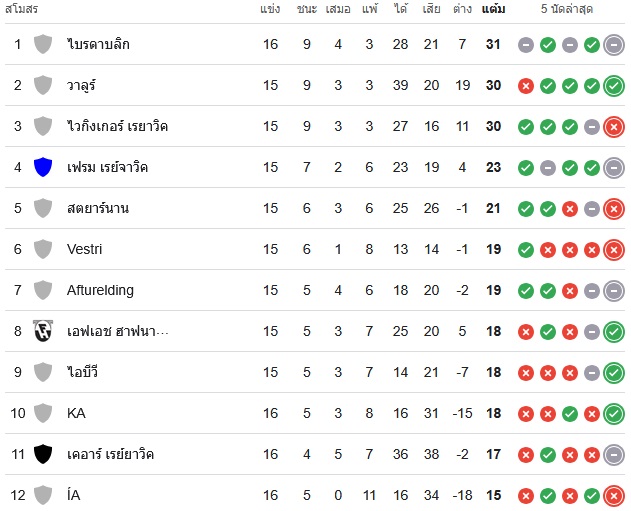Viewport: 631px width, 511px height.
Task: Click the ชนะ wins column header
Action: (x=307, y=9)
